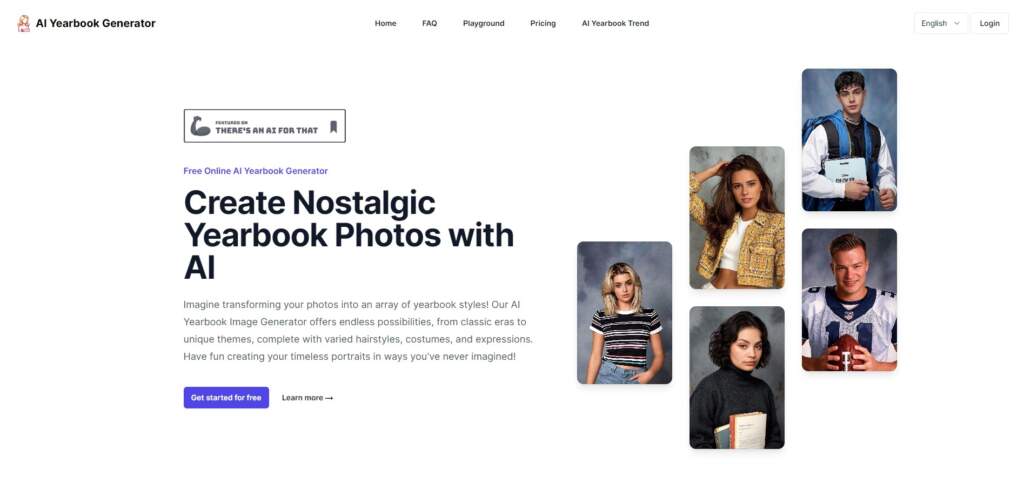The image size is (1024, 490).
Task: Select the football player yearbook photo
Action: [x=849, y=300]
